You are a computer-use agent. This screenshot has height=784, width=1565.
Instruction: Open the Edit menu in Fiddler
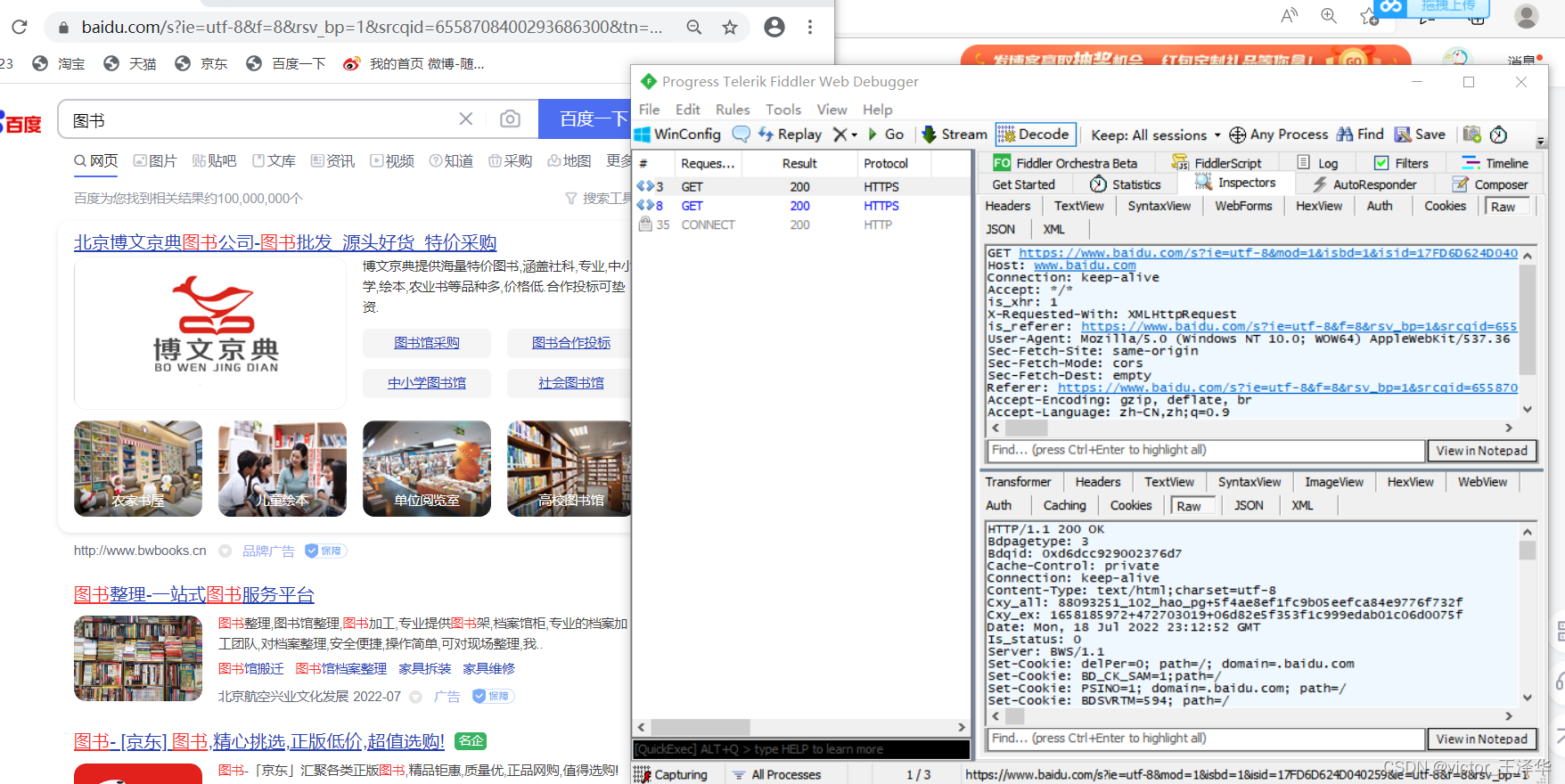(x=687, y=110)
